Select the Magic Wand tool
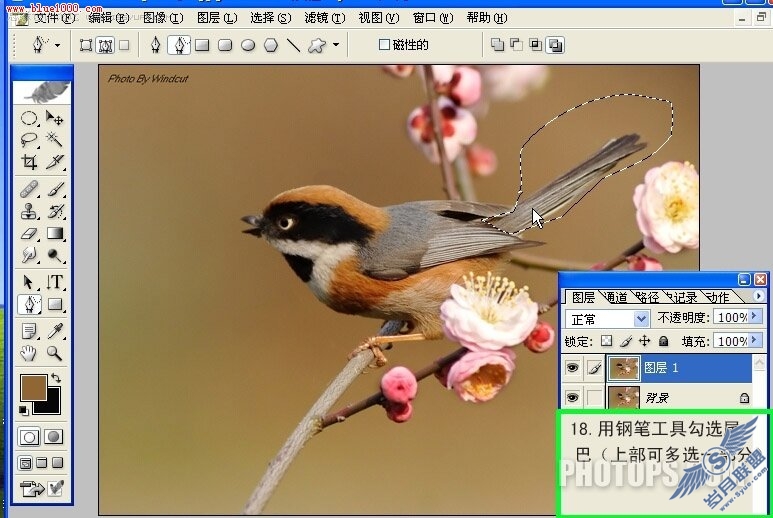 point(54,140)
